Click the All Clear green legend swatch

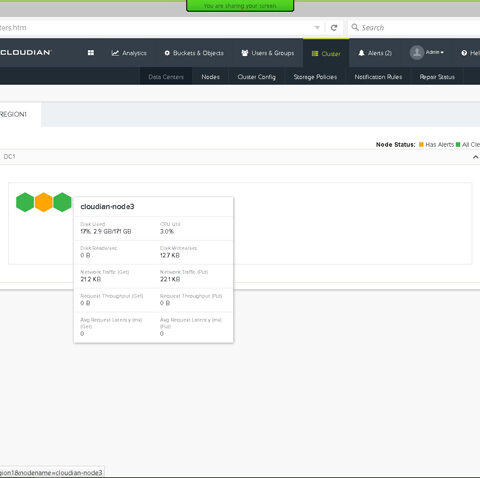[458, 144]
